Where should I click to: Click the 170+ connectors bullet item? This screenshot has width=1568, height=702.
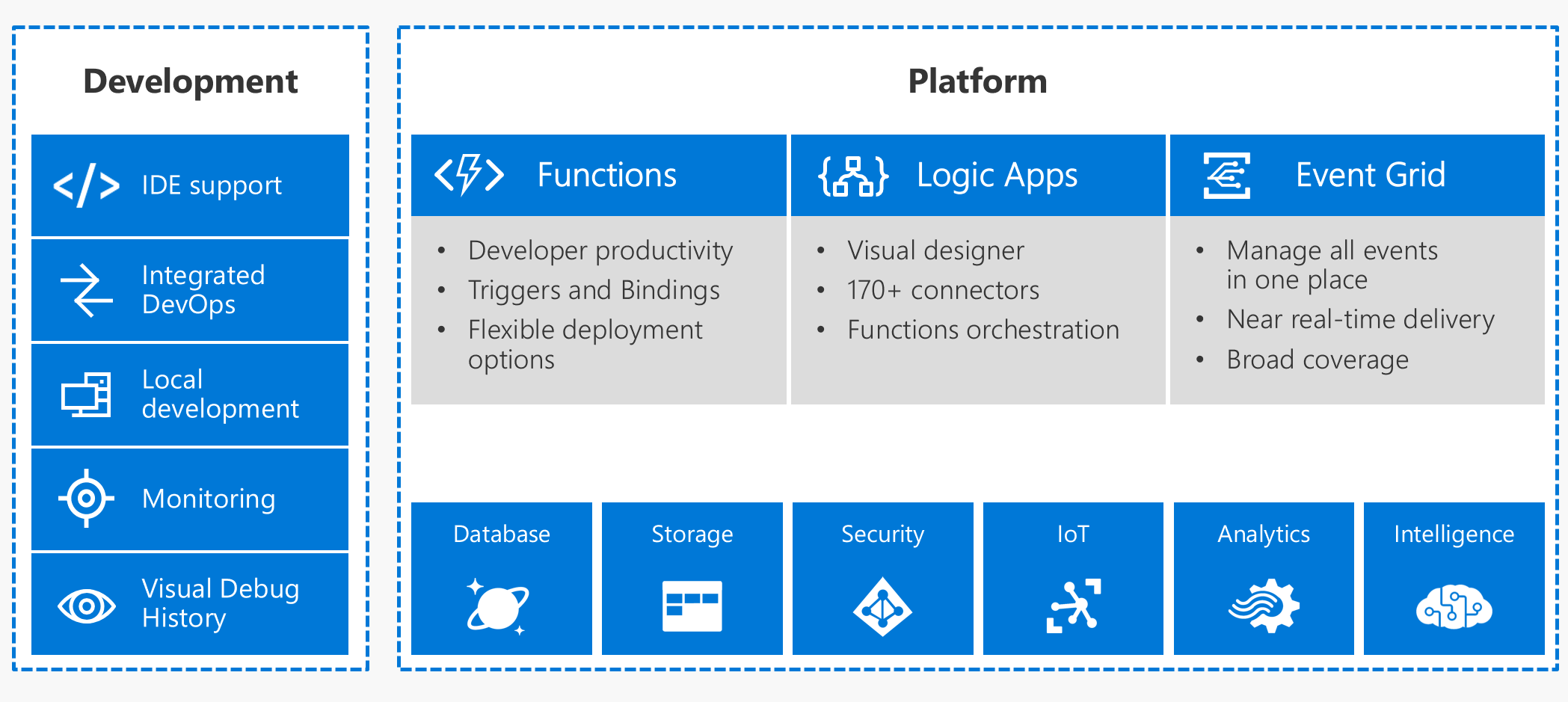click(943, 290)
